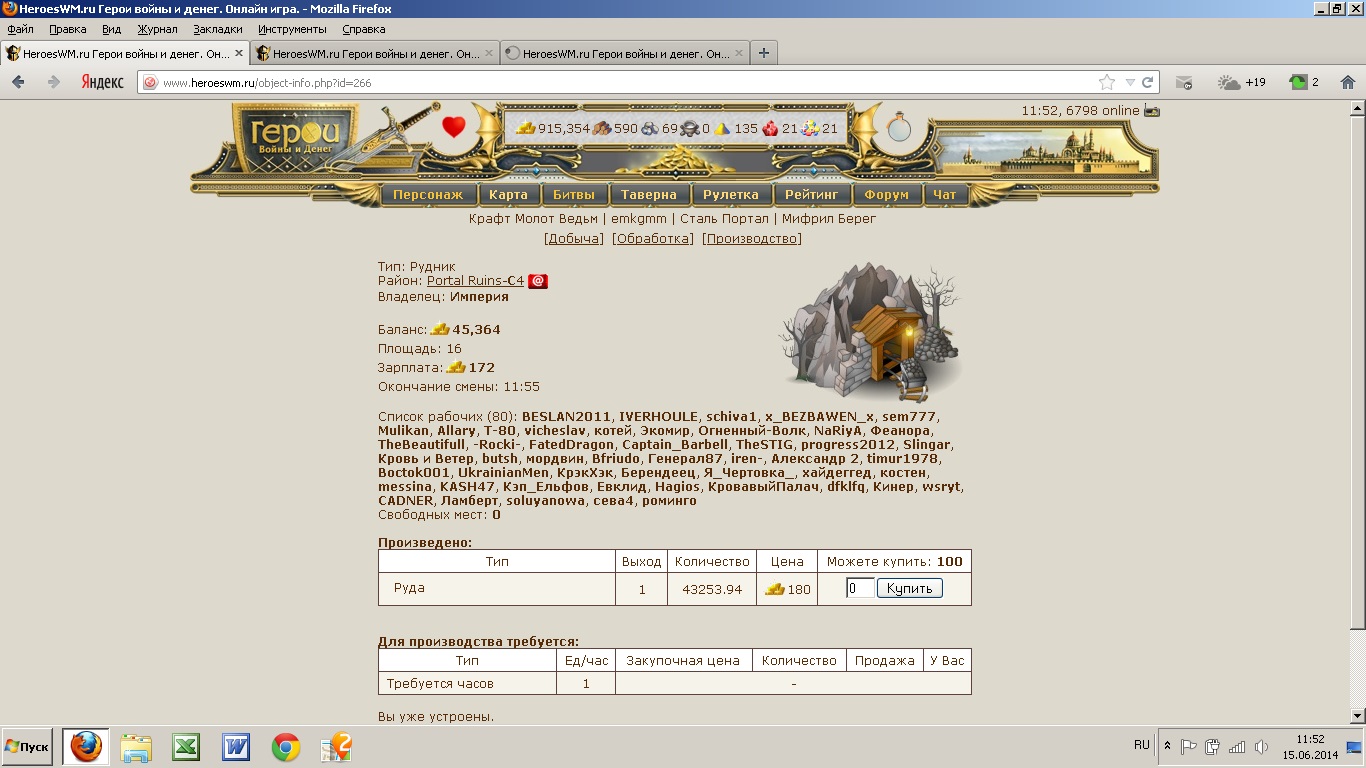The height and width of the screenshot is (768, 1366).
Task: Open the Рулетка game menu
Action: 731,195
